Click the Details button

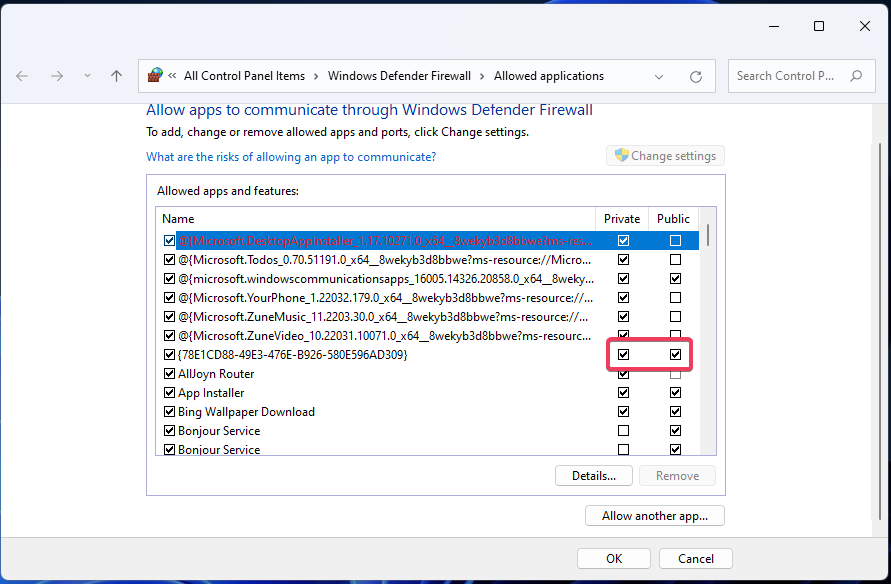pyautogui.click(x=593, y=476)
